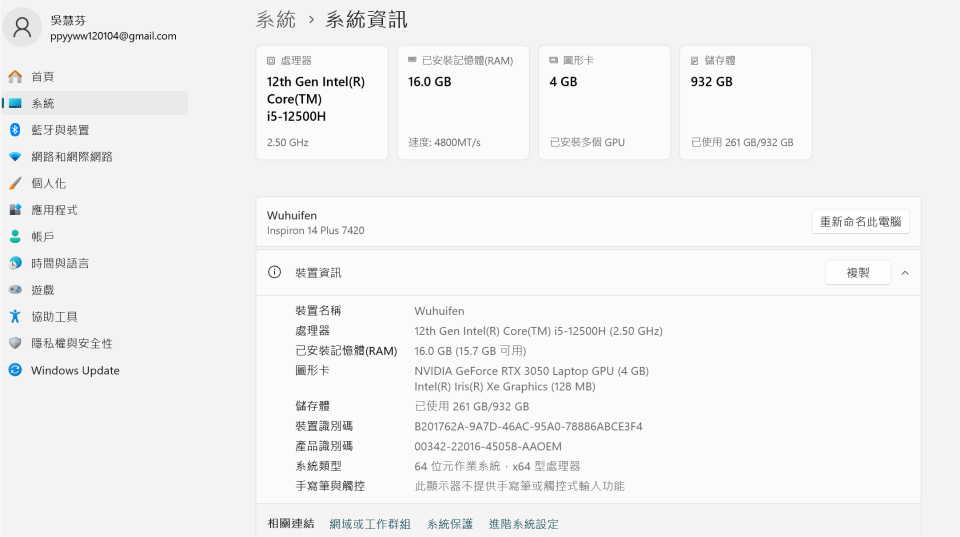Image resolution: width=960 pixels, height=537 pixels.
Task: Click the globe clock icon for 時間與語言
Action: [x=15, y=263]
